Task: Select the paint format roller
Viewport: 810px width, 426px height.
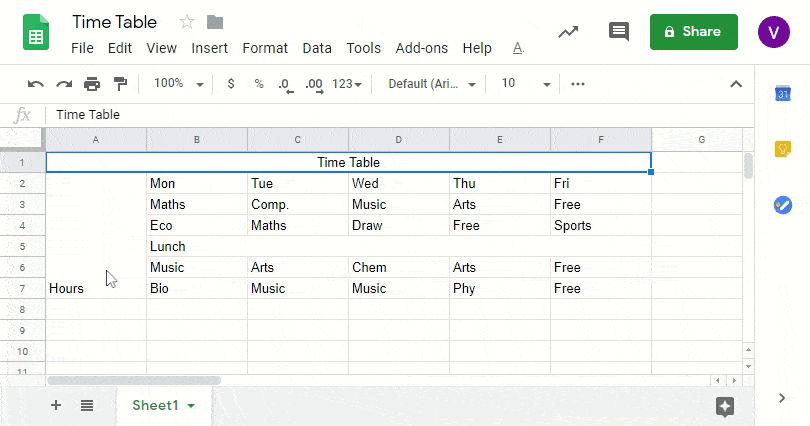Action: coord(120,84)
